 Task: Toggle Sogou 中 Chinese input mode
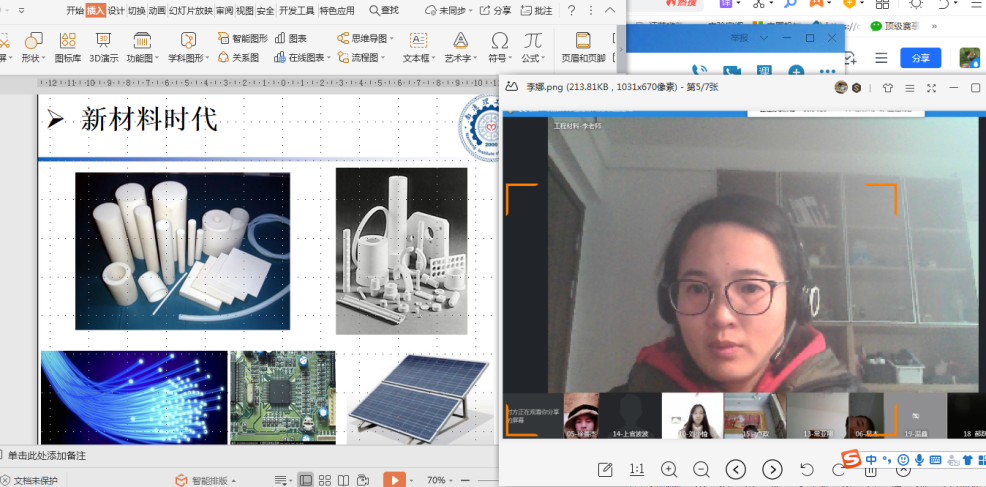tap(871, 460)
